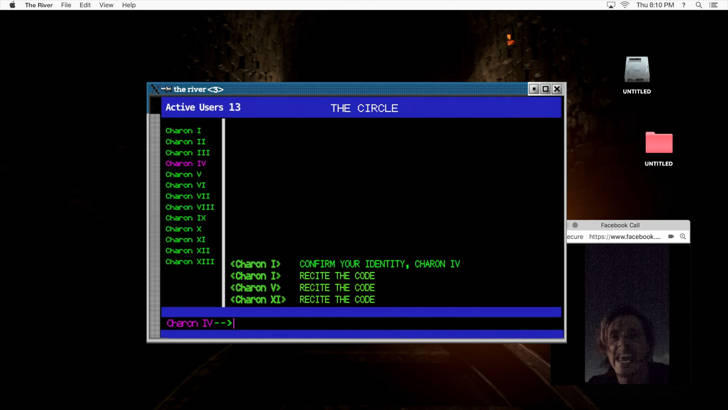Open the File menu
The image size is (728, 410).
click(x=66, y=5)
